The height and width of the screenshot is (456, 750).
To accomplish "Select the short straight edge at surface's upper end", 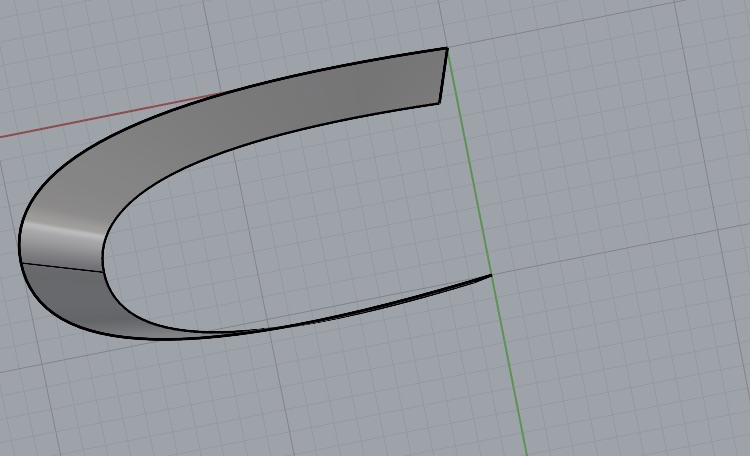I will [443, 75].
